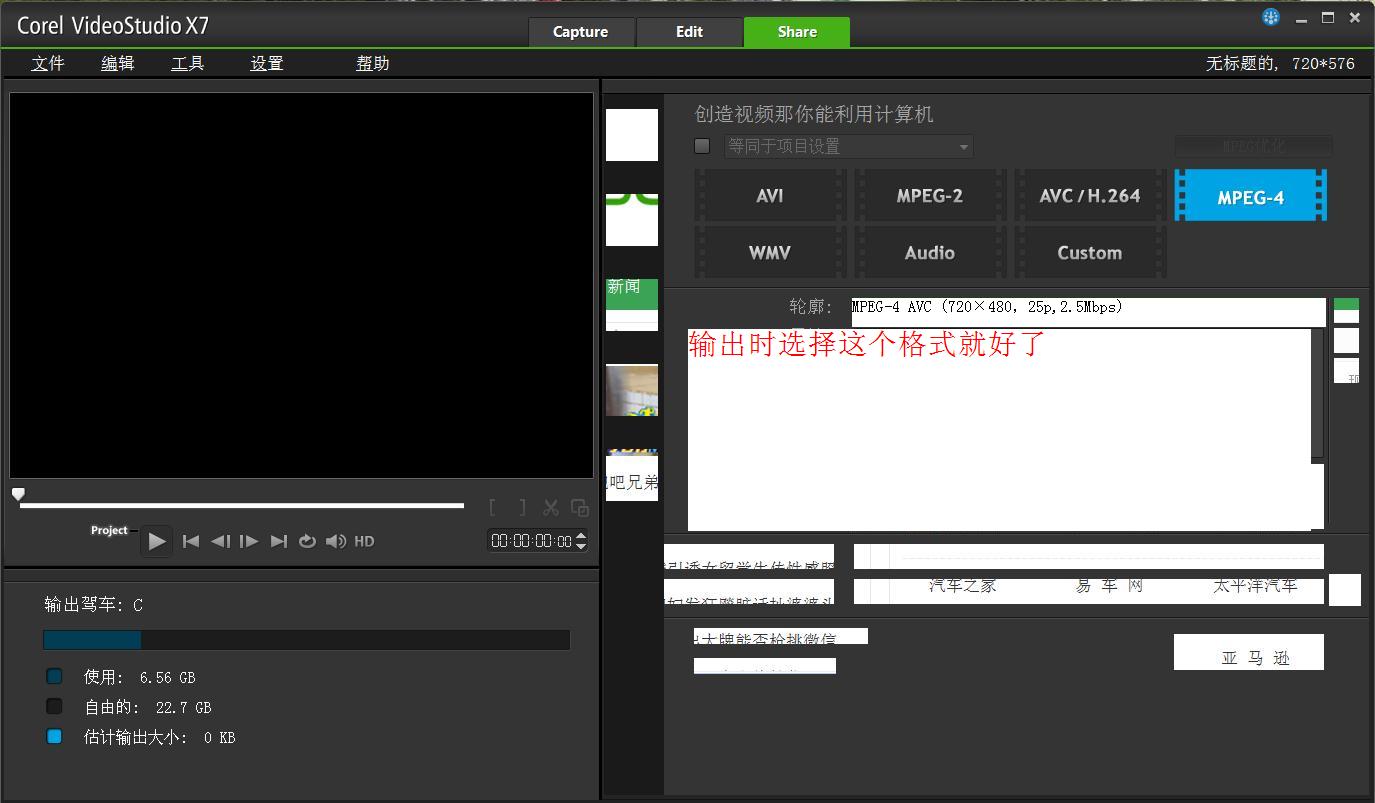Toggle repeat playback icon
The height and width of the screenshot is (803, 1375).
[x=307, y=541]
